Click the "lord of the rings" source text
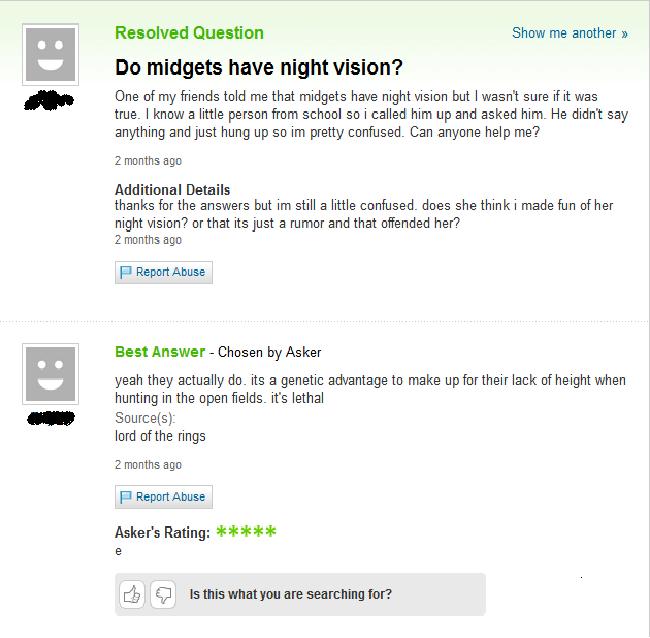 160,436
